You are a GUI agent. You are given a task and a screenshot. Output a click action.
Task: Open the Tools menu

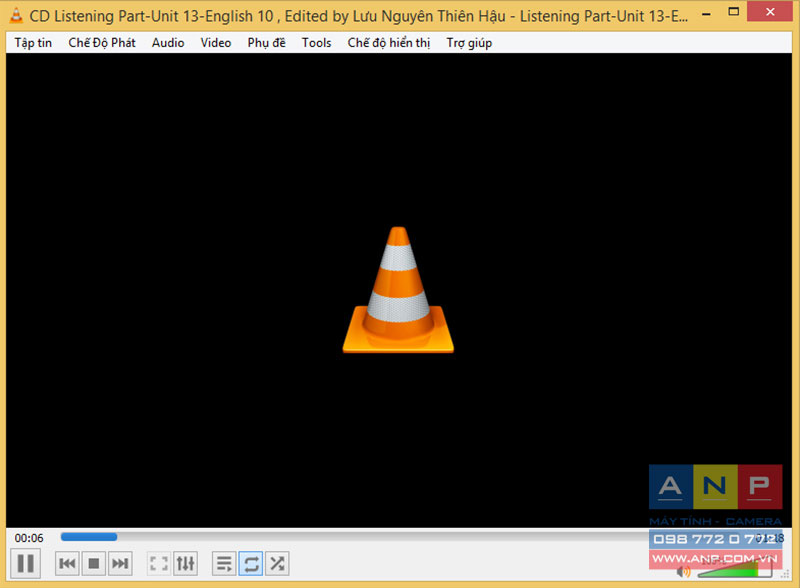click(316, 43)
